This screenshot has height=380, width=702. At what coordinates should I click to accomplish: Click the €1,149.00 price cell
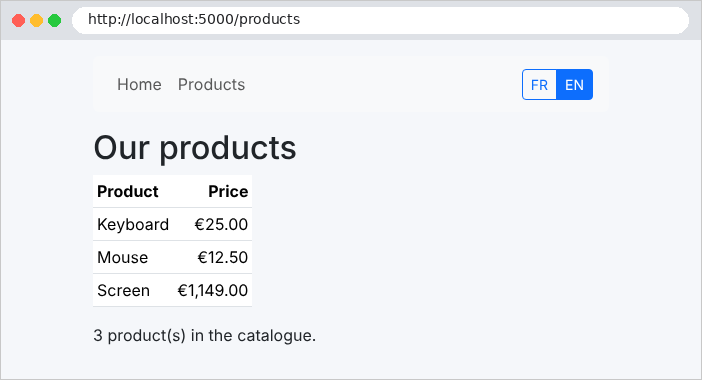[x=213, y=290]
